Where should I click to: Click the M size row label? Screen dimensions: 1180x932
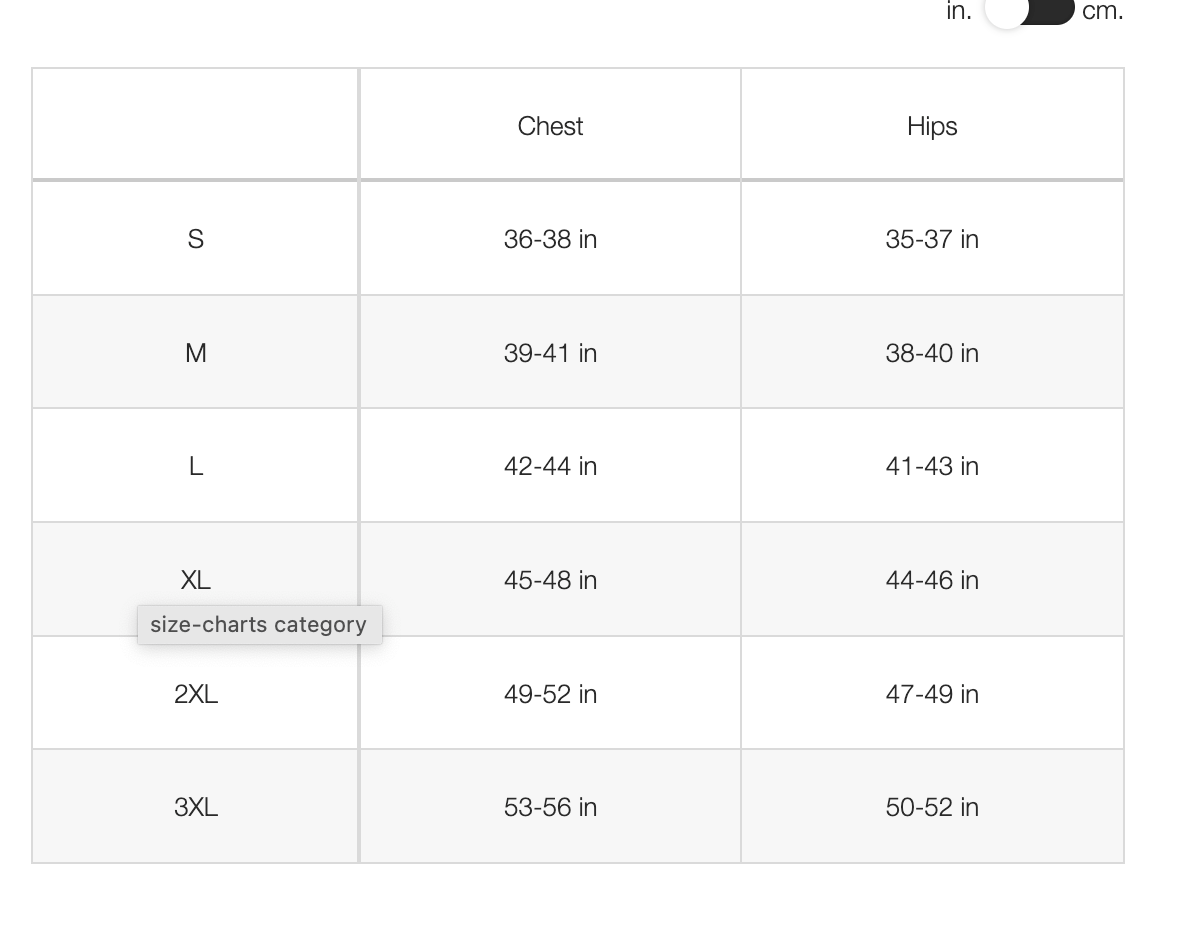196,353
